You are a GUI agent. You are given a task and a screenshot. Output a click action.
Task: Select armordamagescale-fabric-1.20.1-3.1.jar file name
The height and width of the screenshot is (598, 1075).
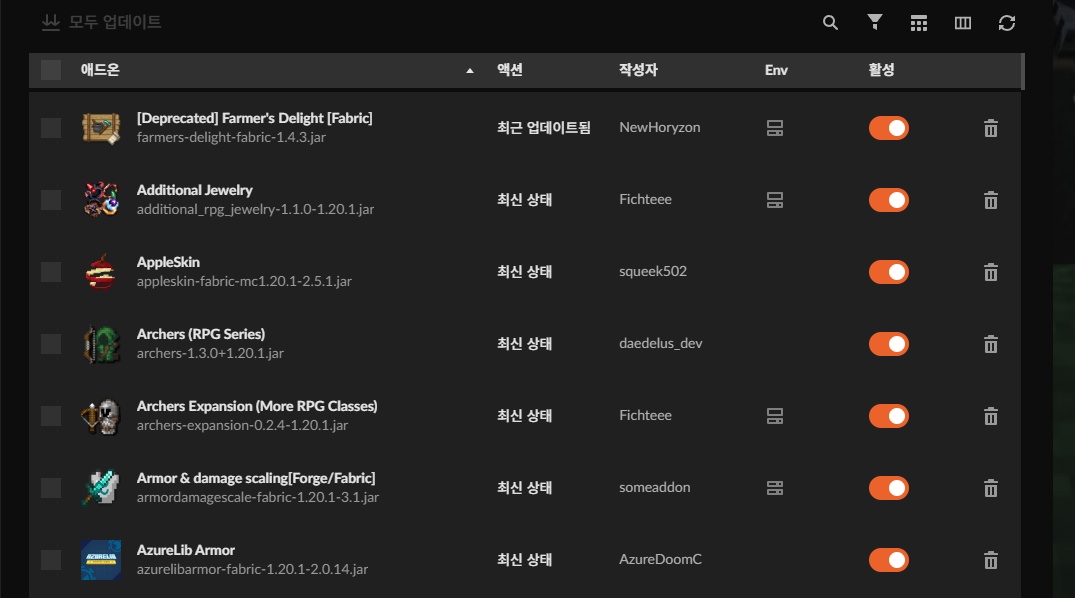click(x=258, y=497)
